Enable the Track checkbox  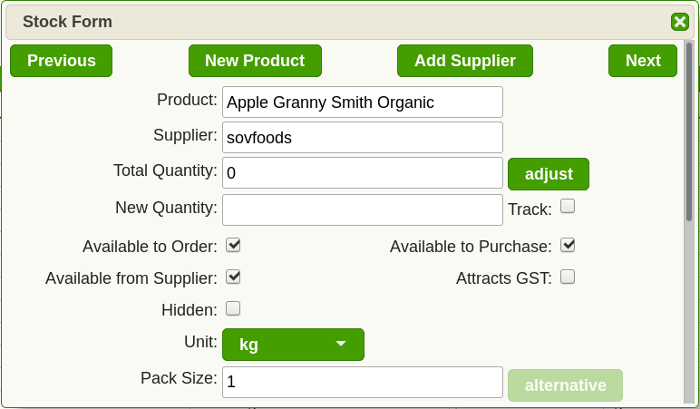pyautogui.click(x=567, y=206)
